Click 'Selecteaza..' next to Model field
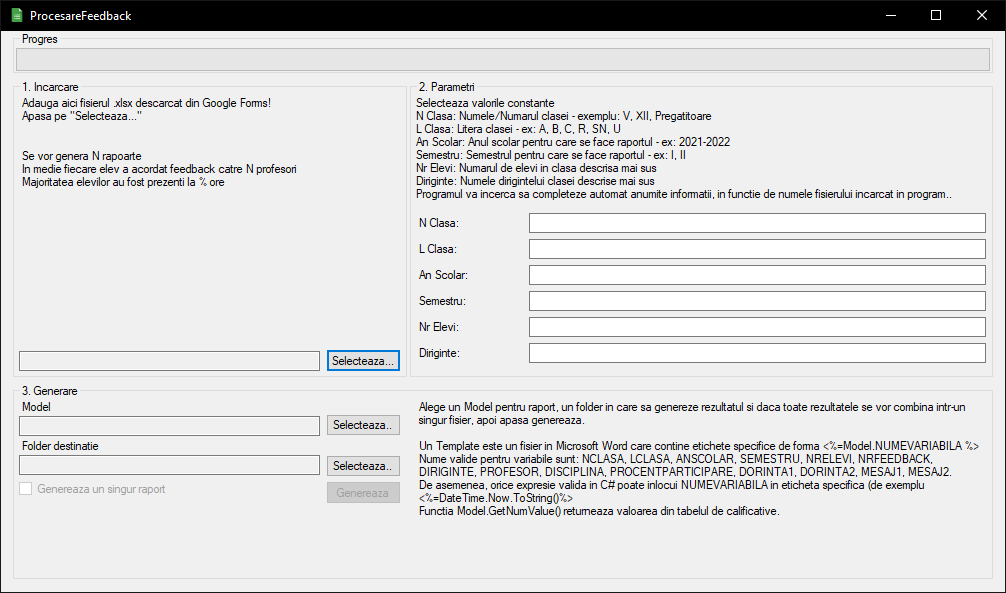 [362, 425]
